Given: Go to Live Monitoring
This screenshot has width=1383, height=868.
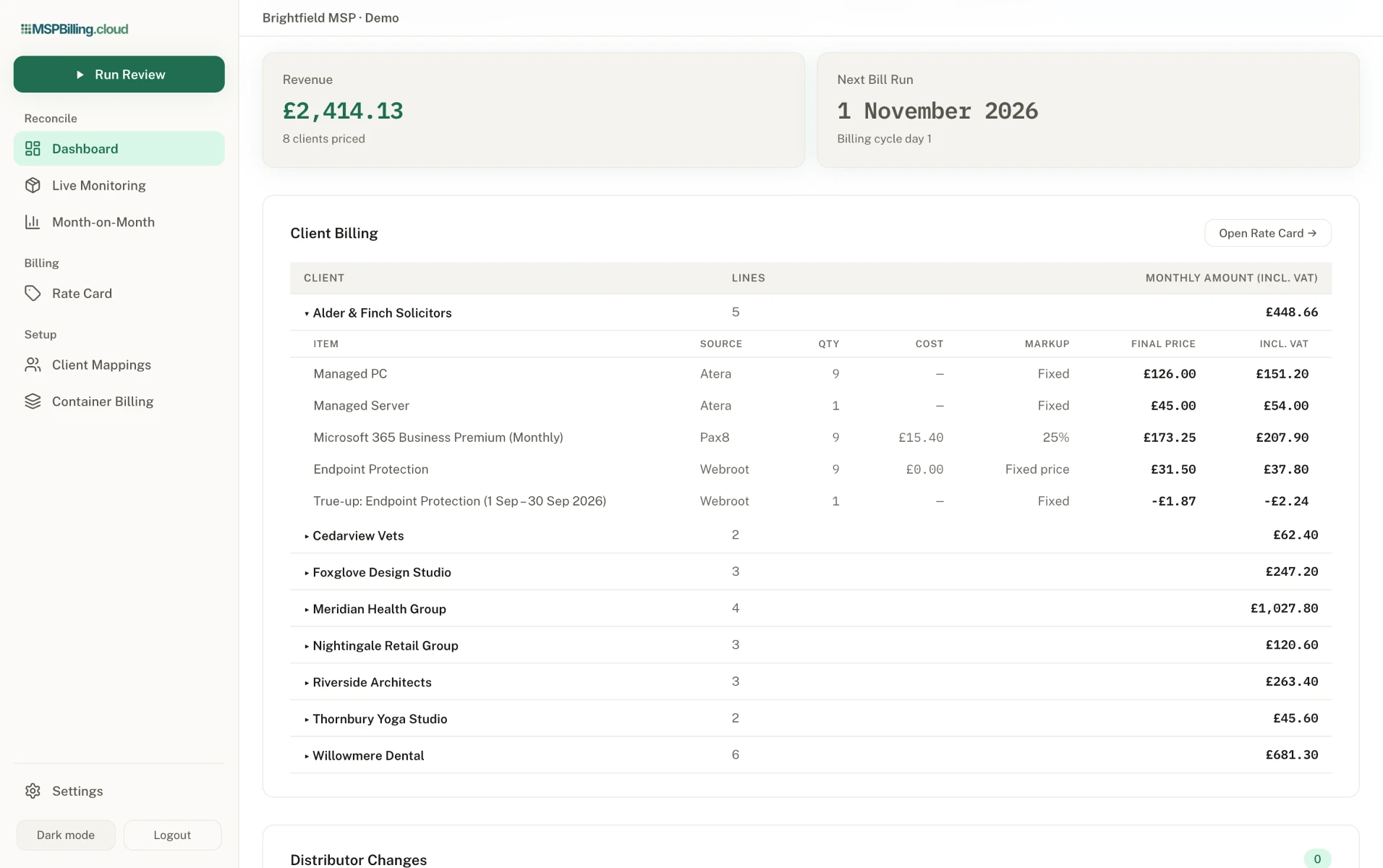Looking at the screenshot, I should (119, 185).
